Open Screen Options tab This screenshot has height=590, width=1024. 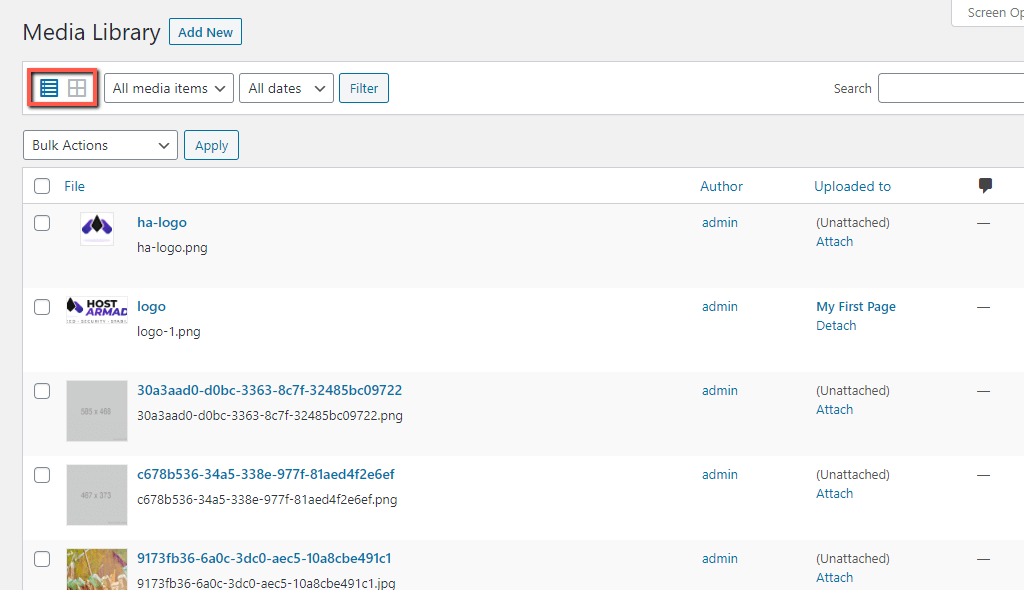coord(987,13)
